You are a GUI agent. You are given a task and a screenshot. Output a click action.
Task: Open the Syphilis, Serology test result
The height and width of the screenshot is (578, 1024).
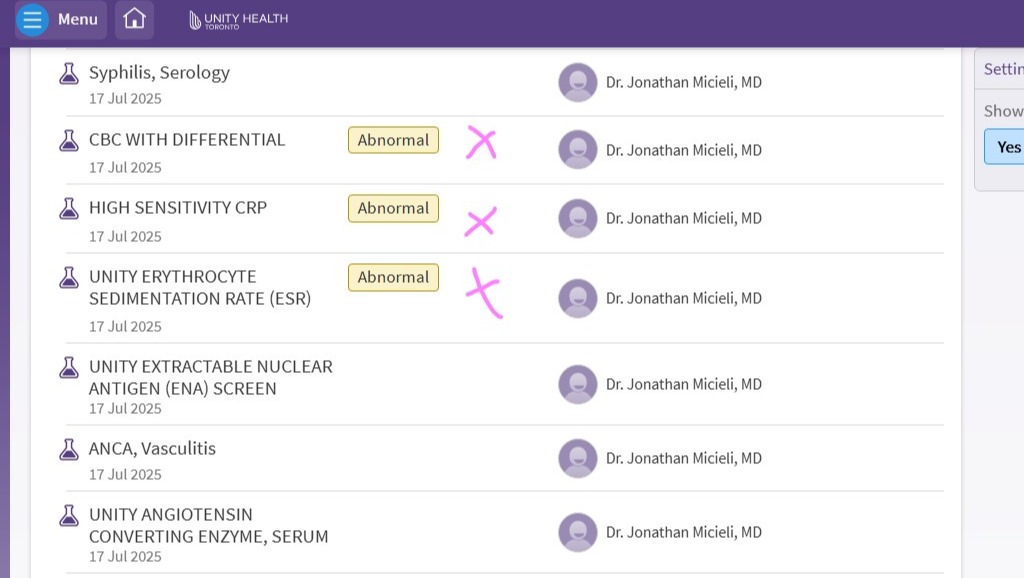point(159,73)
